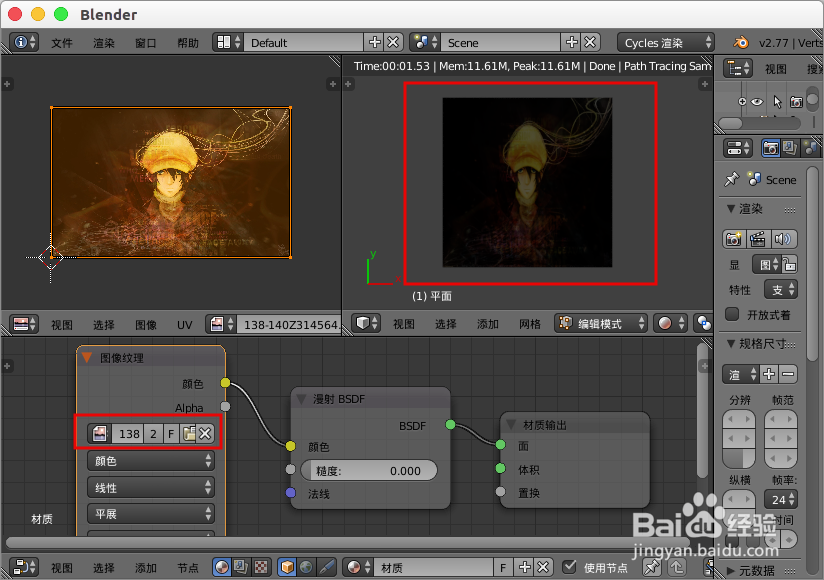Image resolution: width=824 pixels, height=580 pixels.
Task: Select shader nodes tree type icon
Action: pyautogui.click(x=222, y=567)
